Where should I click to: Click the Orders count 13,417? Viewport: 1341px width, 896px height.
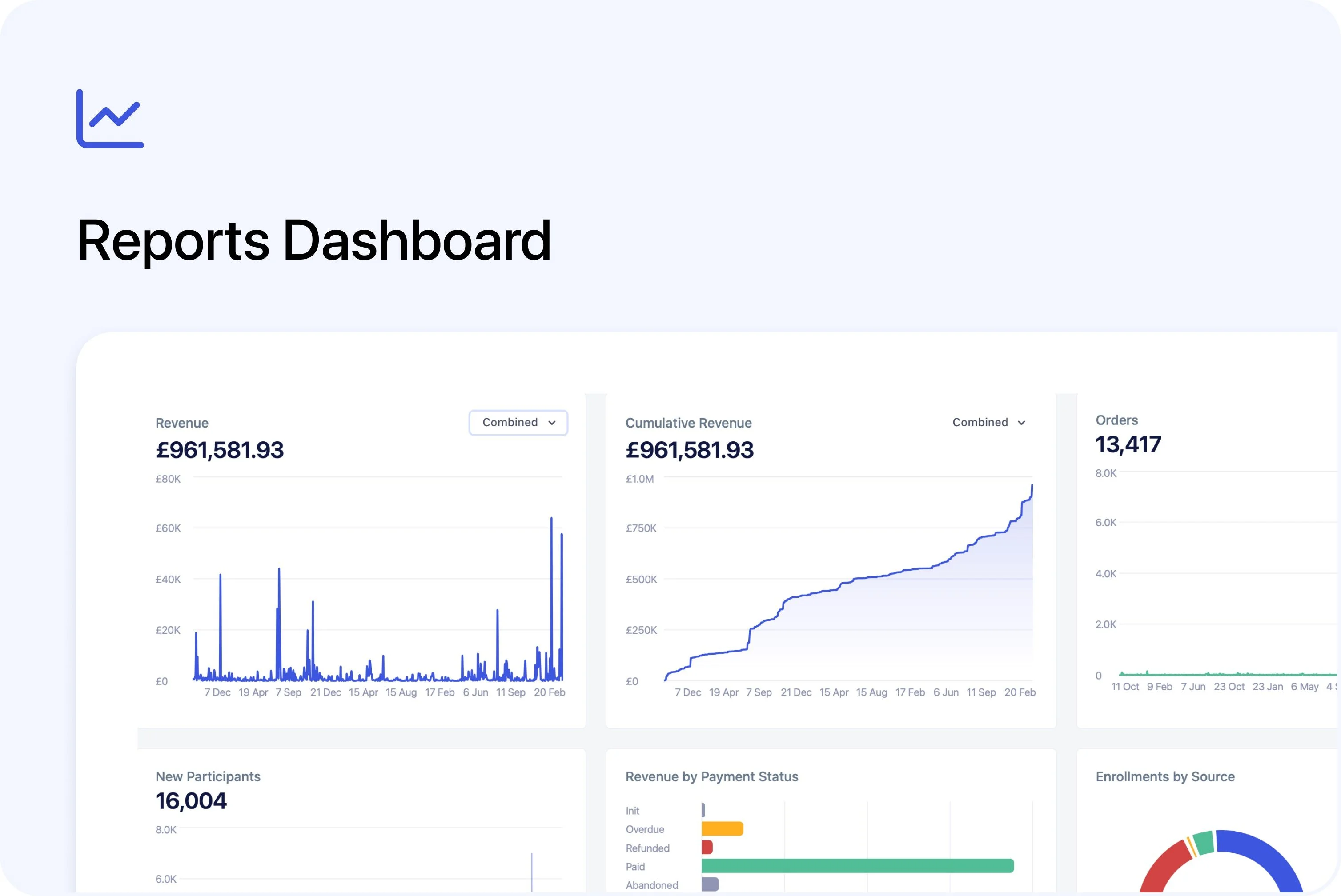pyautogui.click(x=1128, y=444)
